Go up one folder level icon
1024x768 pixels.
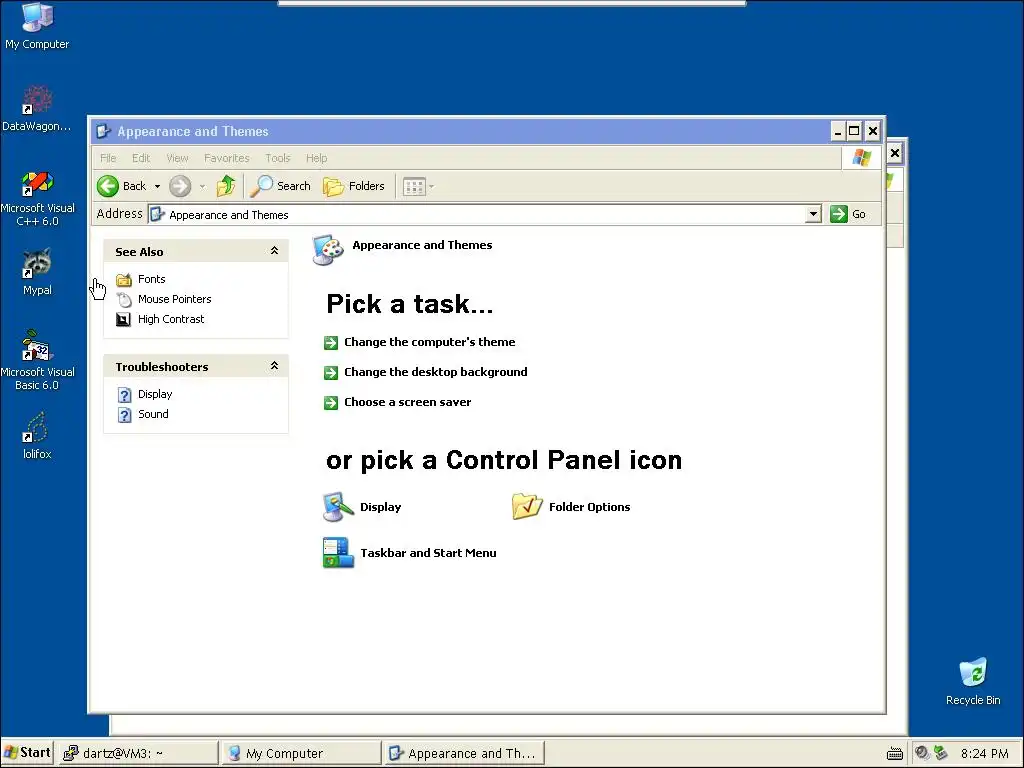click(226, 186)
